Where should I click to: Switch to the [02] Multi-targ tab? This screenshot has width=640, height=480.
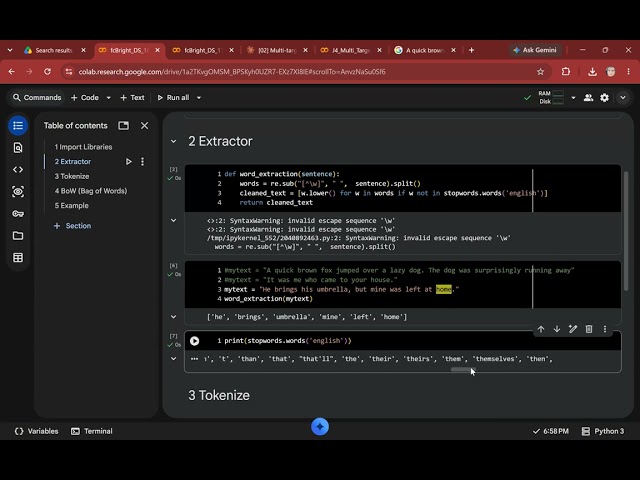277,50
